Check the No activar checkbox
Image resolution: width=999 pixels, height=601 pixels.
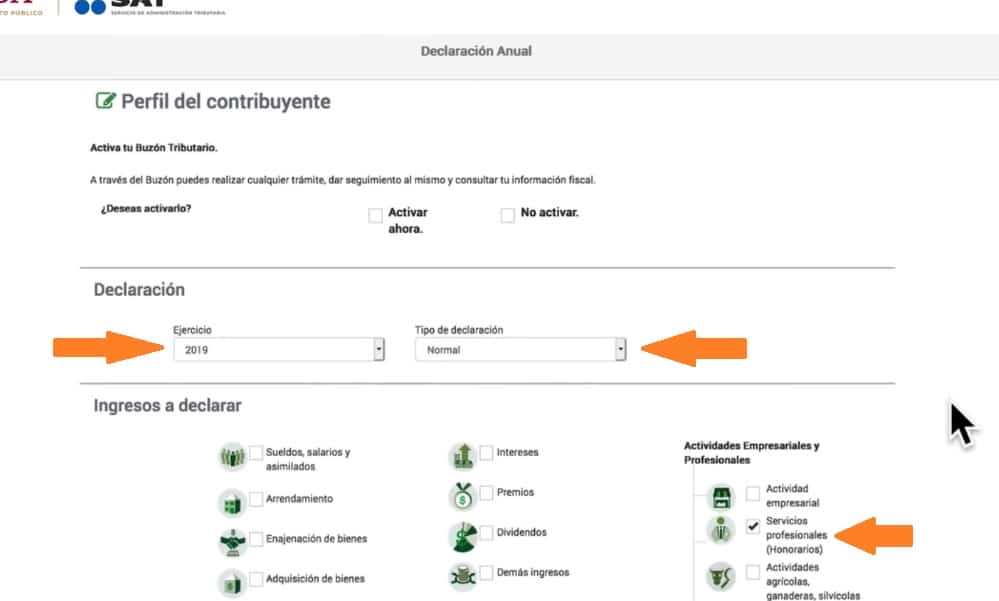click(x=508, y=215)
